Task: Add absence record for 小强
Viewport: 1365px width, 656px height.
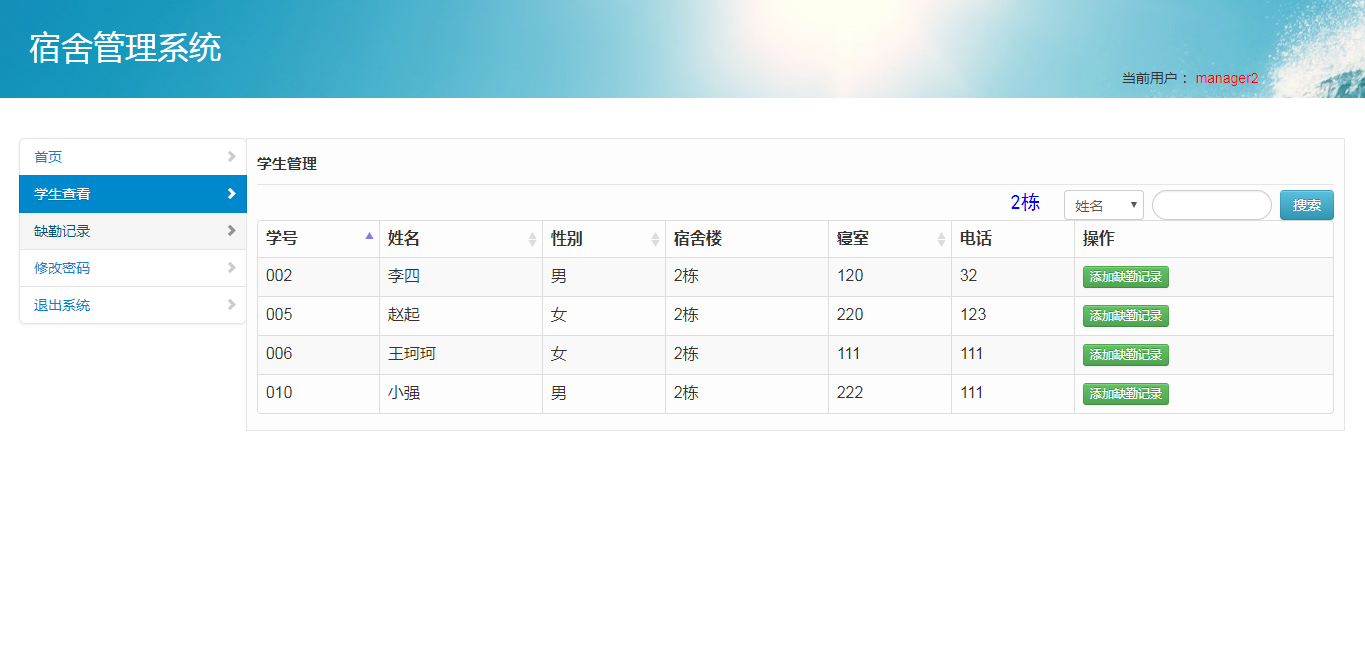Action: (1126, 394)
